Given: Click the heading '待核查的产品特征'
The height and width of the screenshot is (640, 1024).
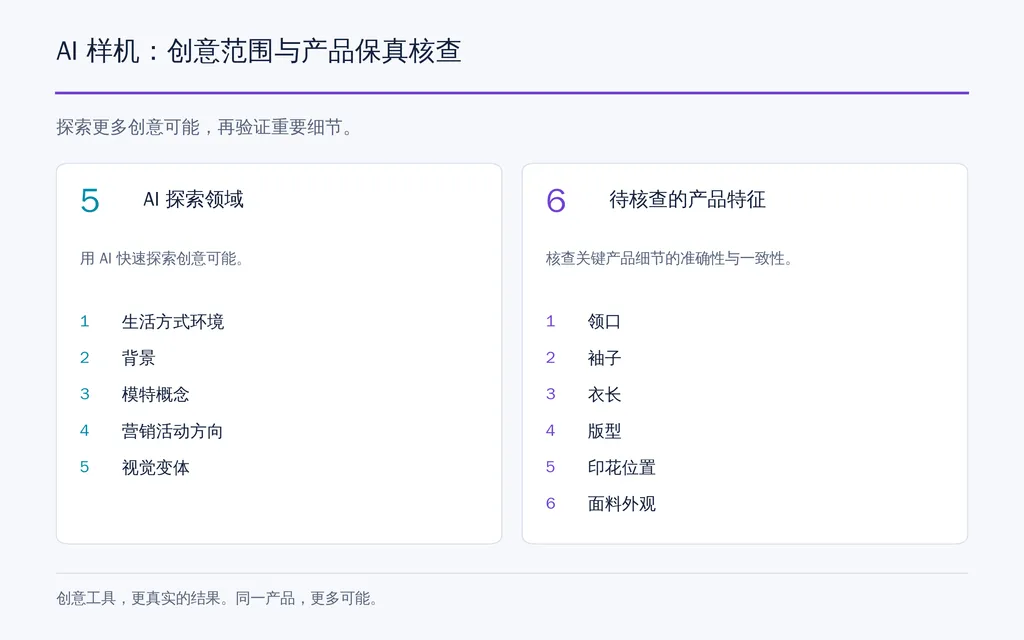Looking at the screenshot, I should [x=687, y=199].
